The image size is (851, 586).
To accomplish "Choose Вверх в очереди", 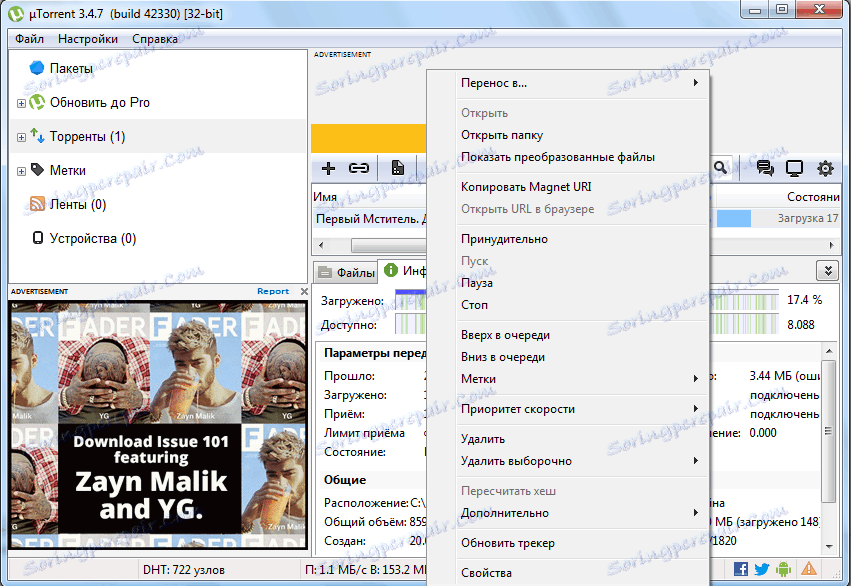I will coord(581,335).
